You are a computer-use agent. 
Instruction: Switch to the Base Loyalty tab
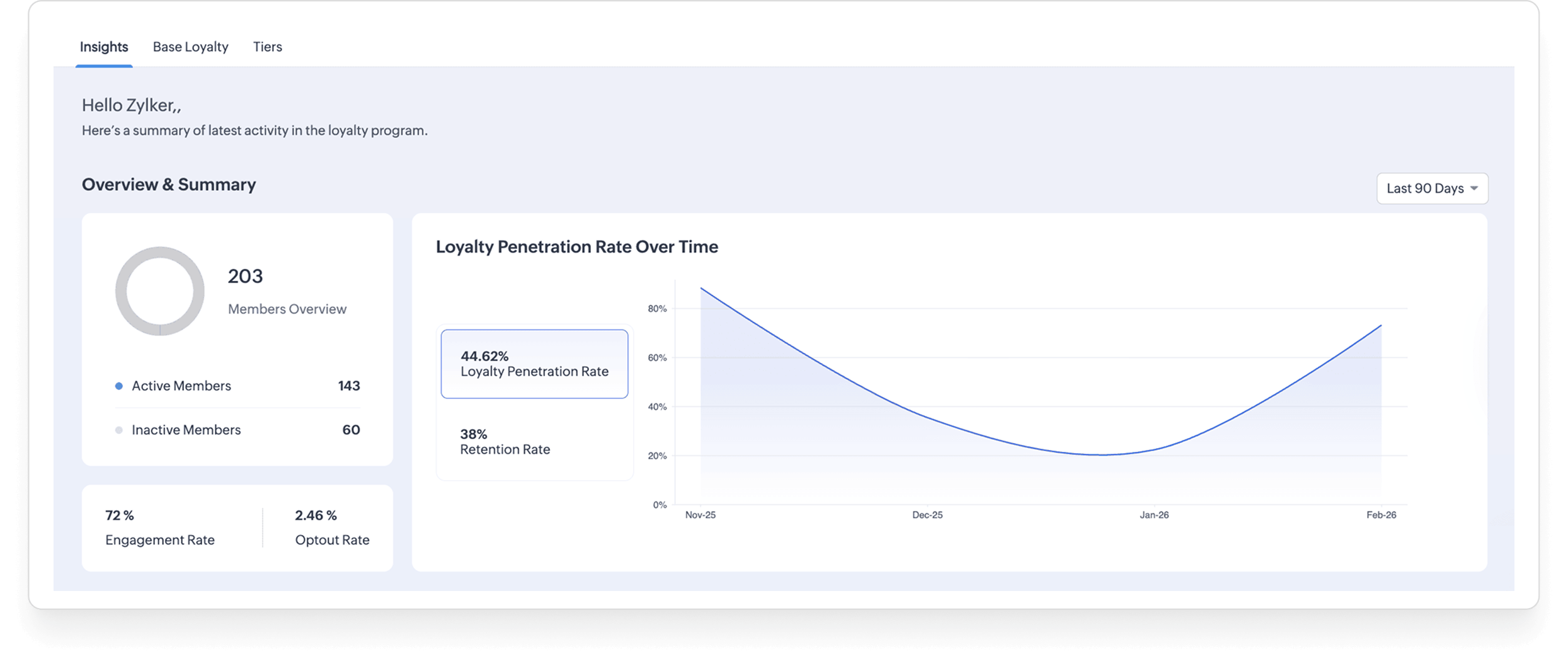coord(190,47)
